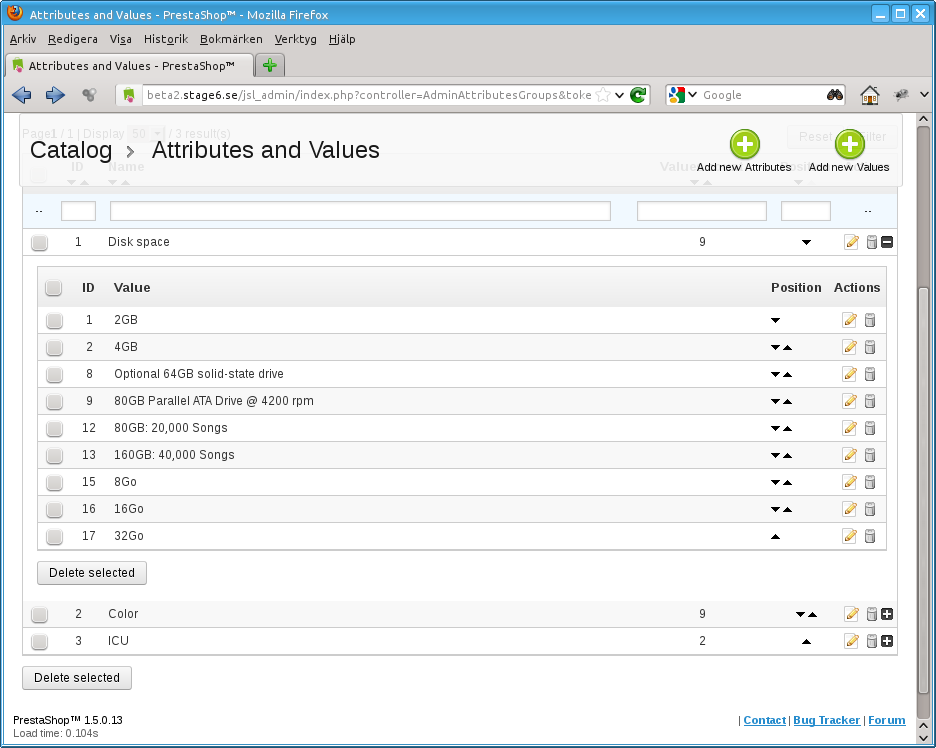Open the URL history dropdown arrow
This screenshot has width=936, height=748.
click(620, 95)
